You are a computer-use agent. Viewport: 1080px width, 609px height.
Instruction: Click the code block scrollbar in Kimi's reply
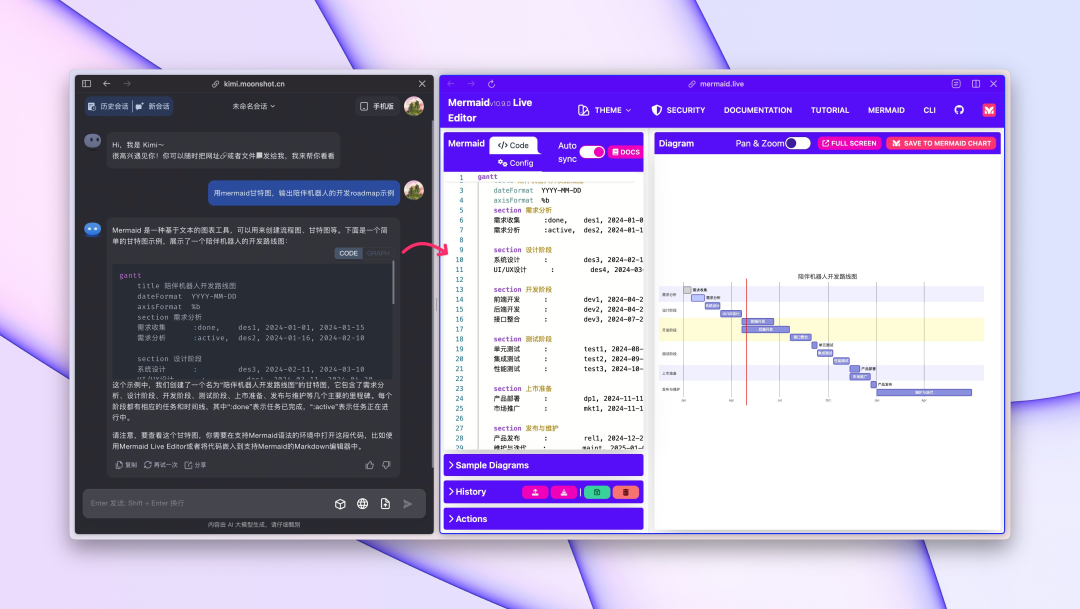(x=393, y=282)
